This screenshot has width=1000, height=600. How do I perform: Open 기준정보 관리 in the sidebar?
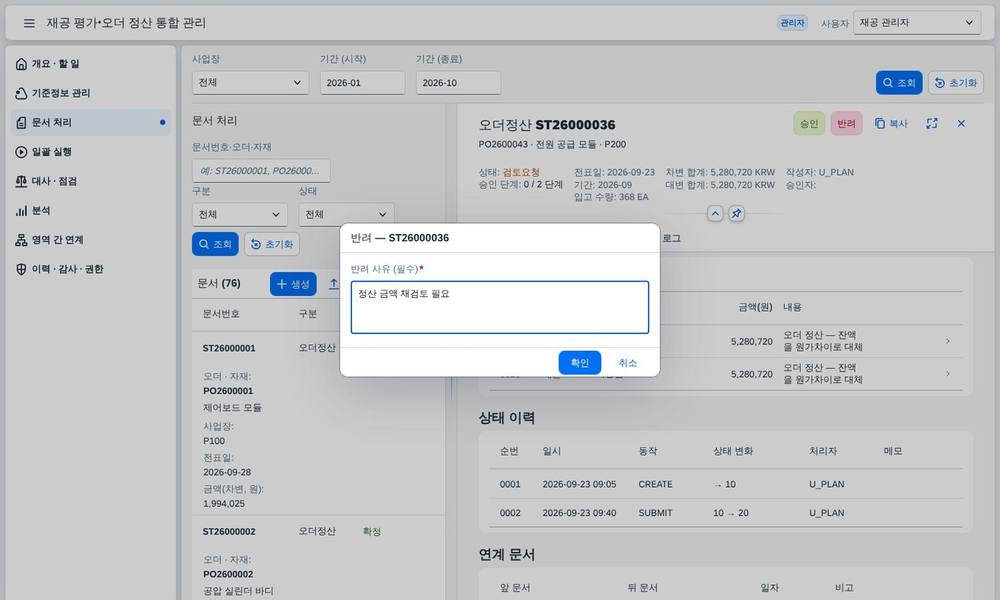pos(91,93)
